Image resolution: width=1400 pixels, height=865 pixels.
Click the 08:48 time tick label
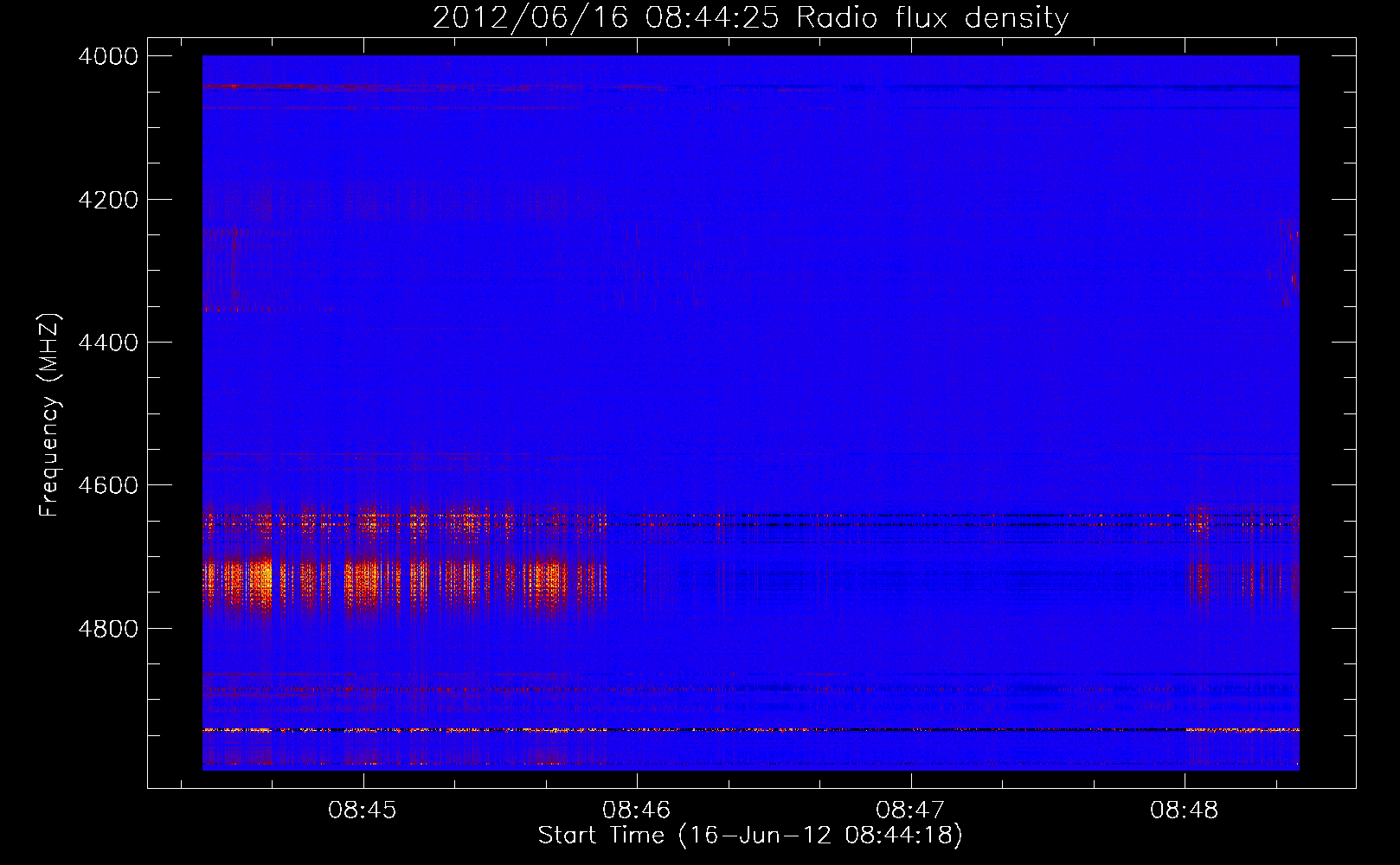(1184, 811)
